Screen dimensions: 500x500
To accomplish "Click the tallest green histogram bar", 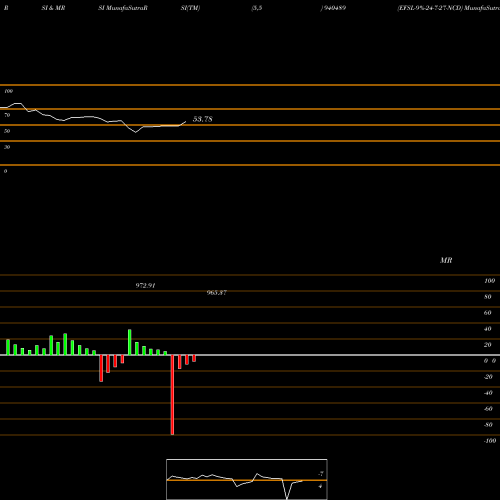I will (130, 342).
